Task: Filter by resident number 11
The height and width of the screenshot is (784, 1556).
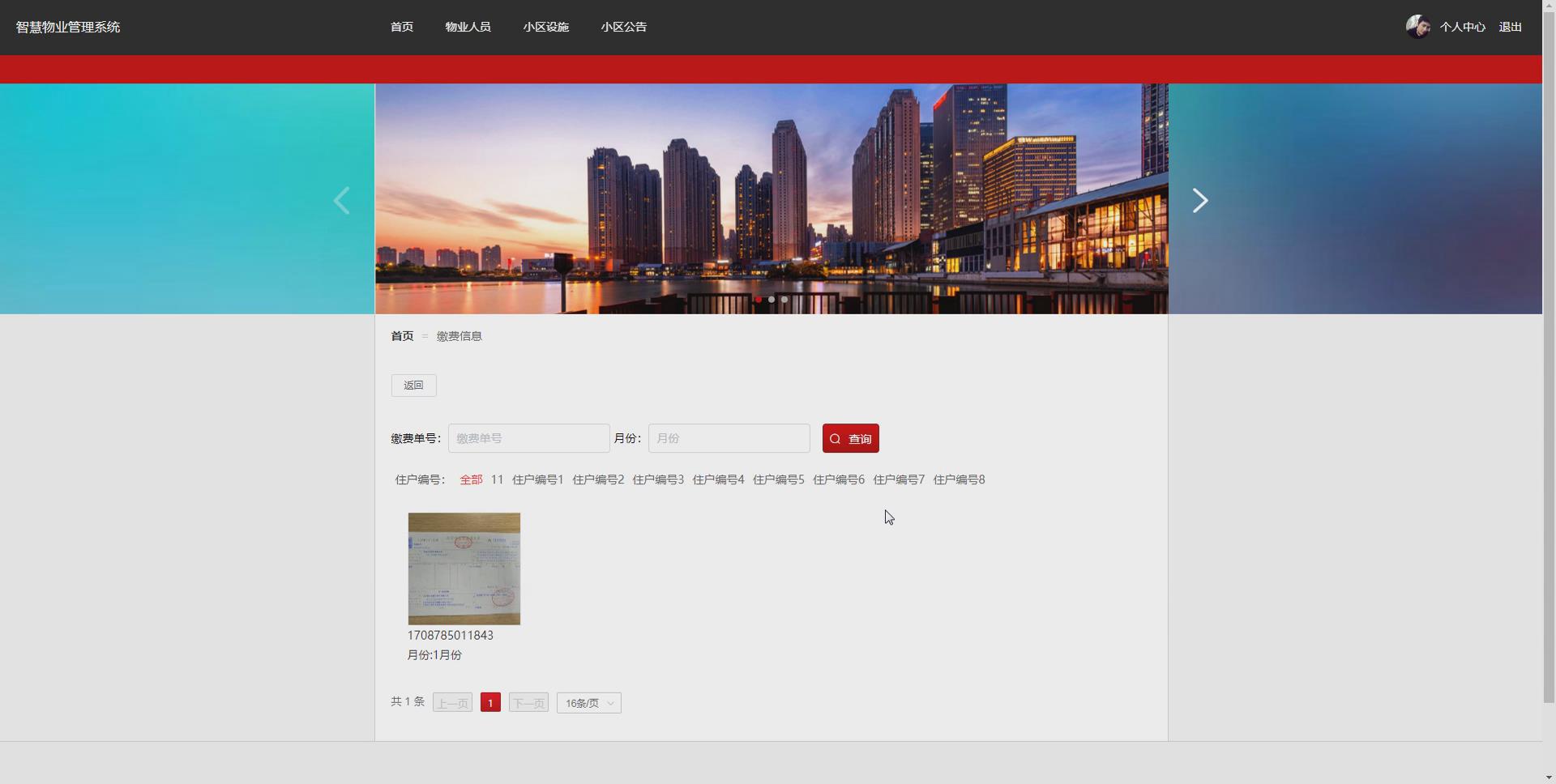Action: click(497, 479)
